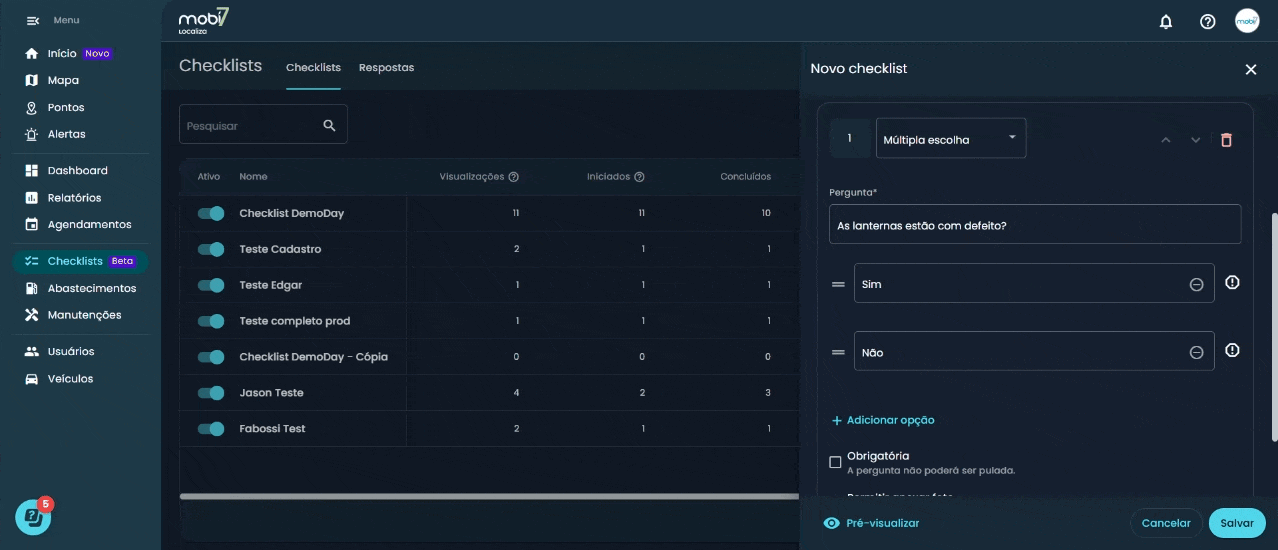Click the alert icon next to 'Não' option
The image size is (1278, 550).
1232,351
